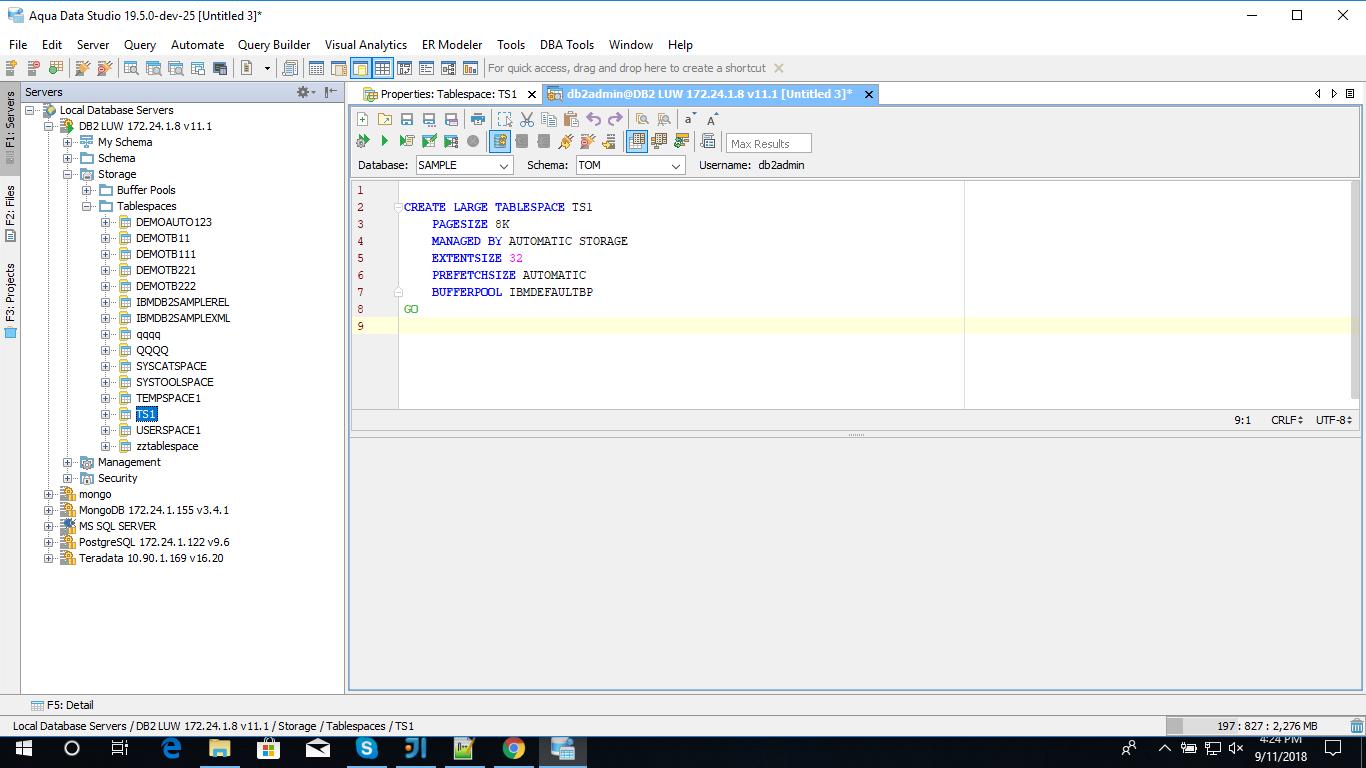Redo the last undone edit
The image size is (1366, 768).
click(x=615, y=119)
